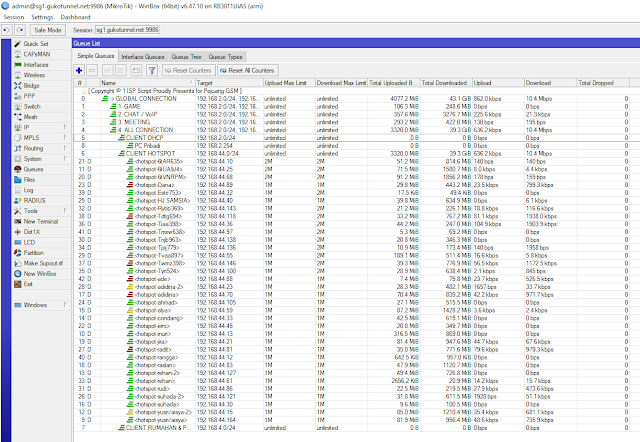The image size is (640, 442).
Task: Open Log viewer
Action: (28, 190)
